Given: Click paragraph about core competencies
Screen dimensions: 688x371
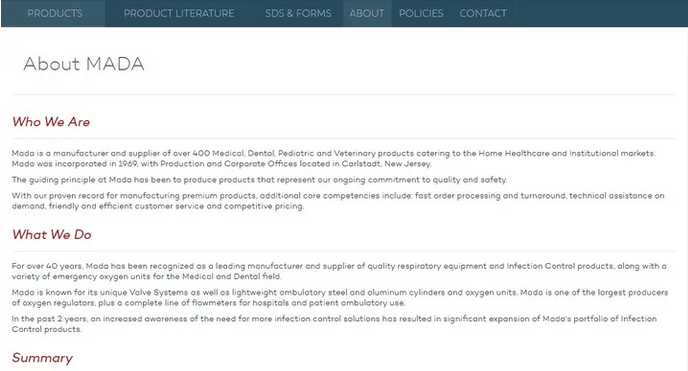Looking at the screenshot, I should click(x=338, y=201).
